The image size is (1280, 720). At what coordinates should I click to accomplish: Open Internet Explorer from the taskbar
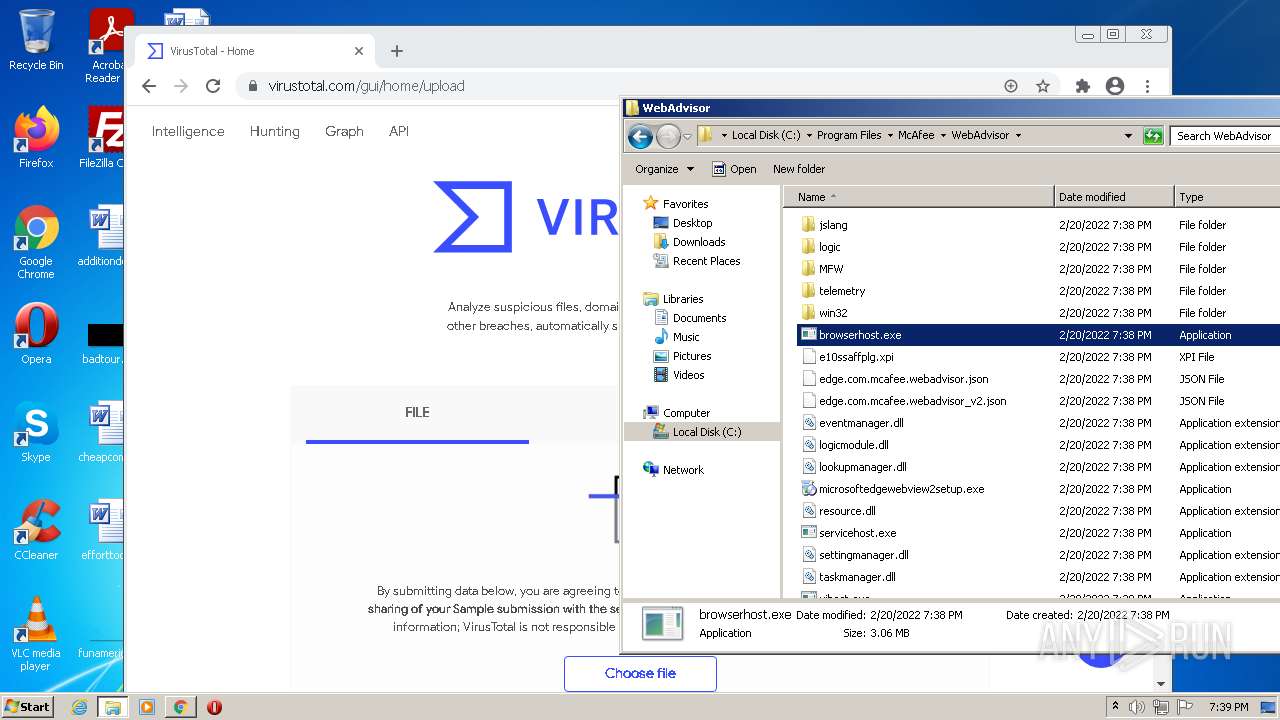[x=79, y=707]
